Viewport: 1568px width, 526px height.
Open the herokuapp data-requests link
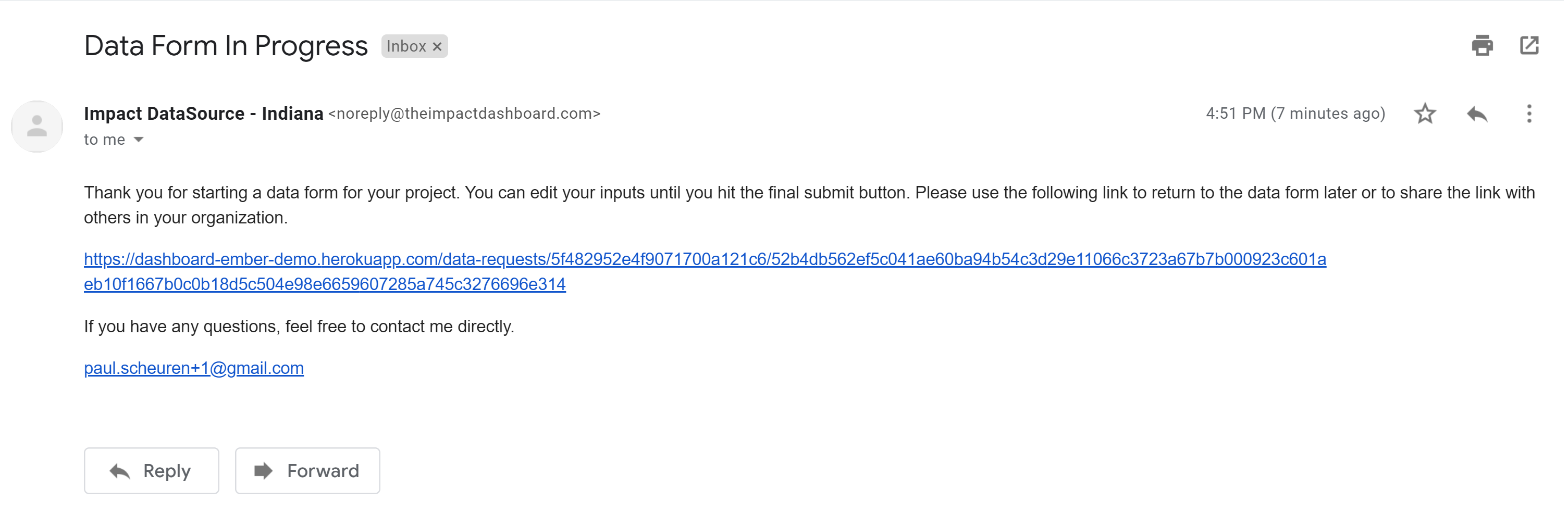click(706, 260)
